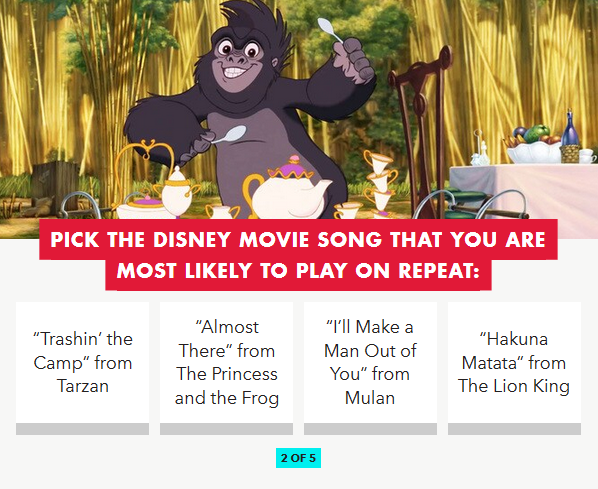Viewport: 598px width, 489px height.
Task: Click the 2 OF 5 progress badge
Action: tap(298, 458)
